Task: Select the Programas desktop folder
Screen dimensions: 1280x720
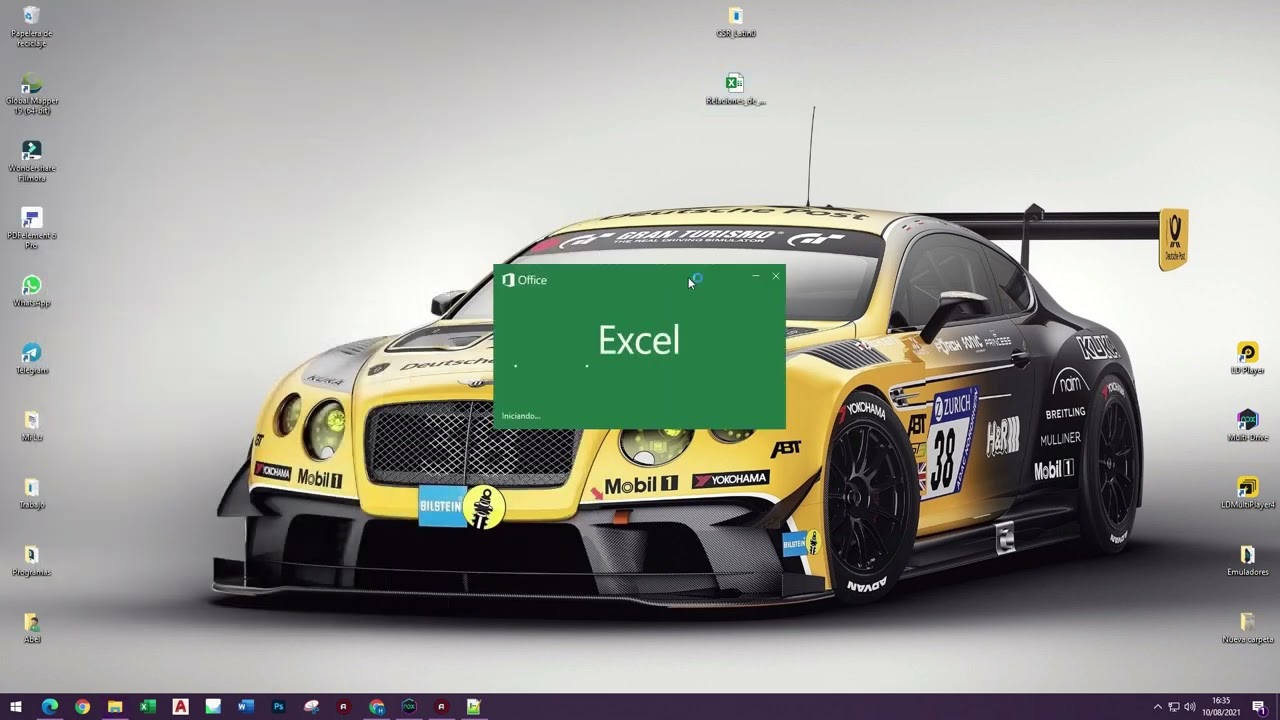Action: (x=32, y=562)
